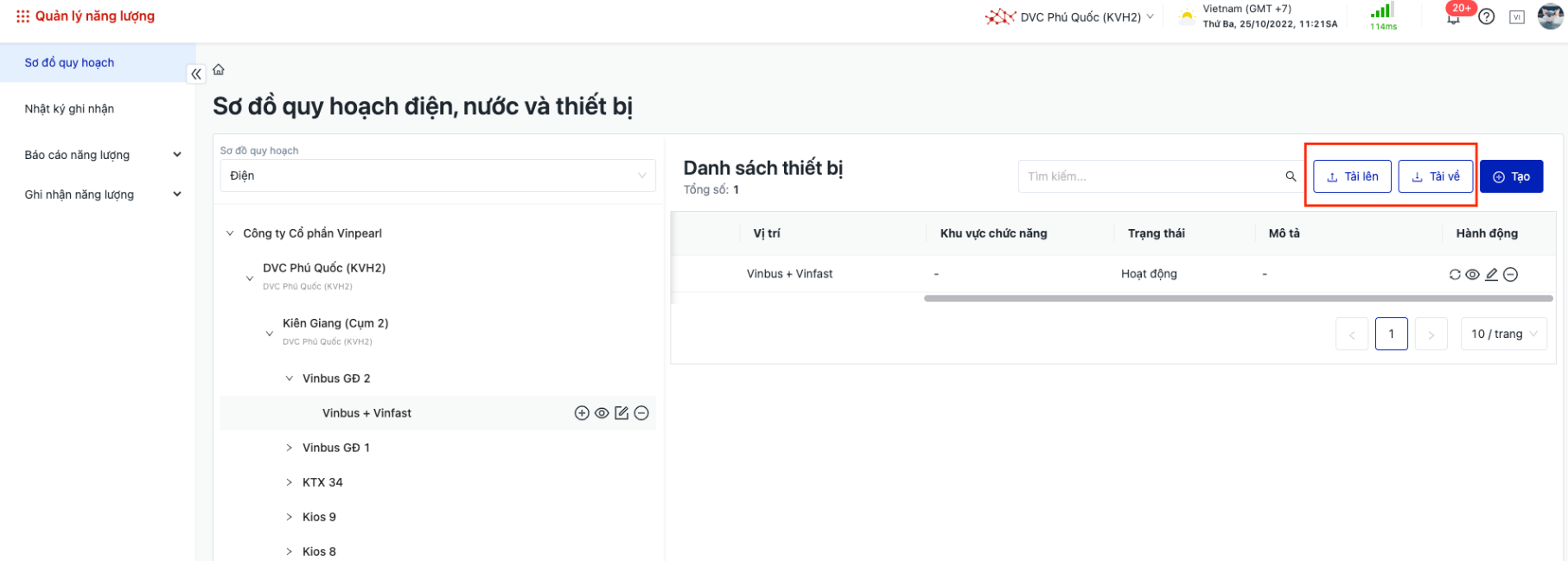Screen dimensions: 1568x561
Task: Click Hoạt động status cell
Action: (1149, 274)
